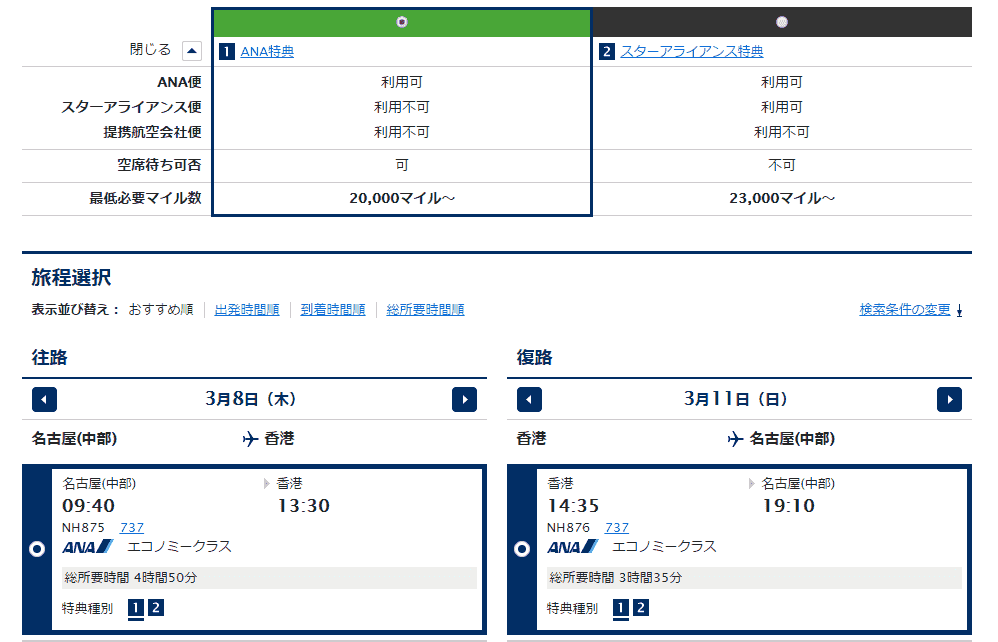Click award type badge 1 on NH876
The image size is (998, 642).
click(x=621, y=608)
